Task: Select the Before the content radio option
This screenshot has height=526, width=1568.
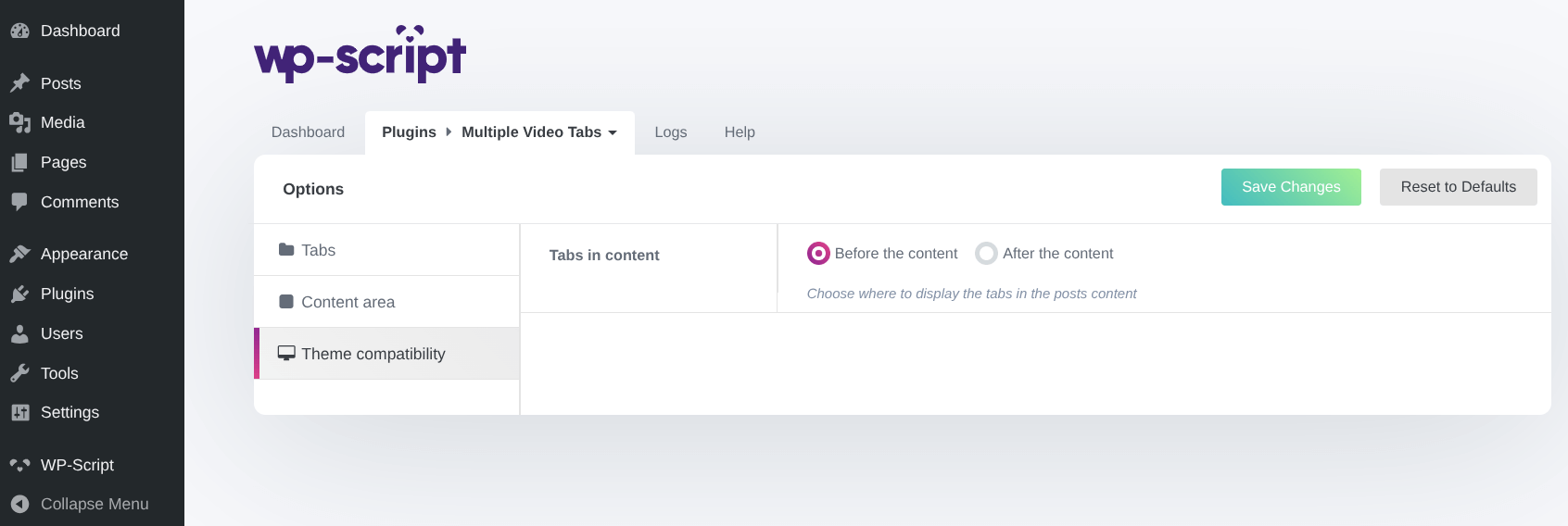Action: point(818,253)
